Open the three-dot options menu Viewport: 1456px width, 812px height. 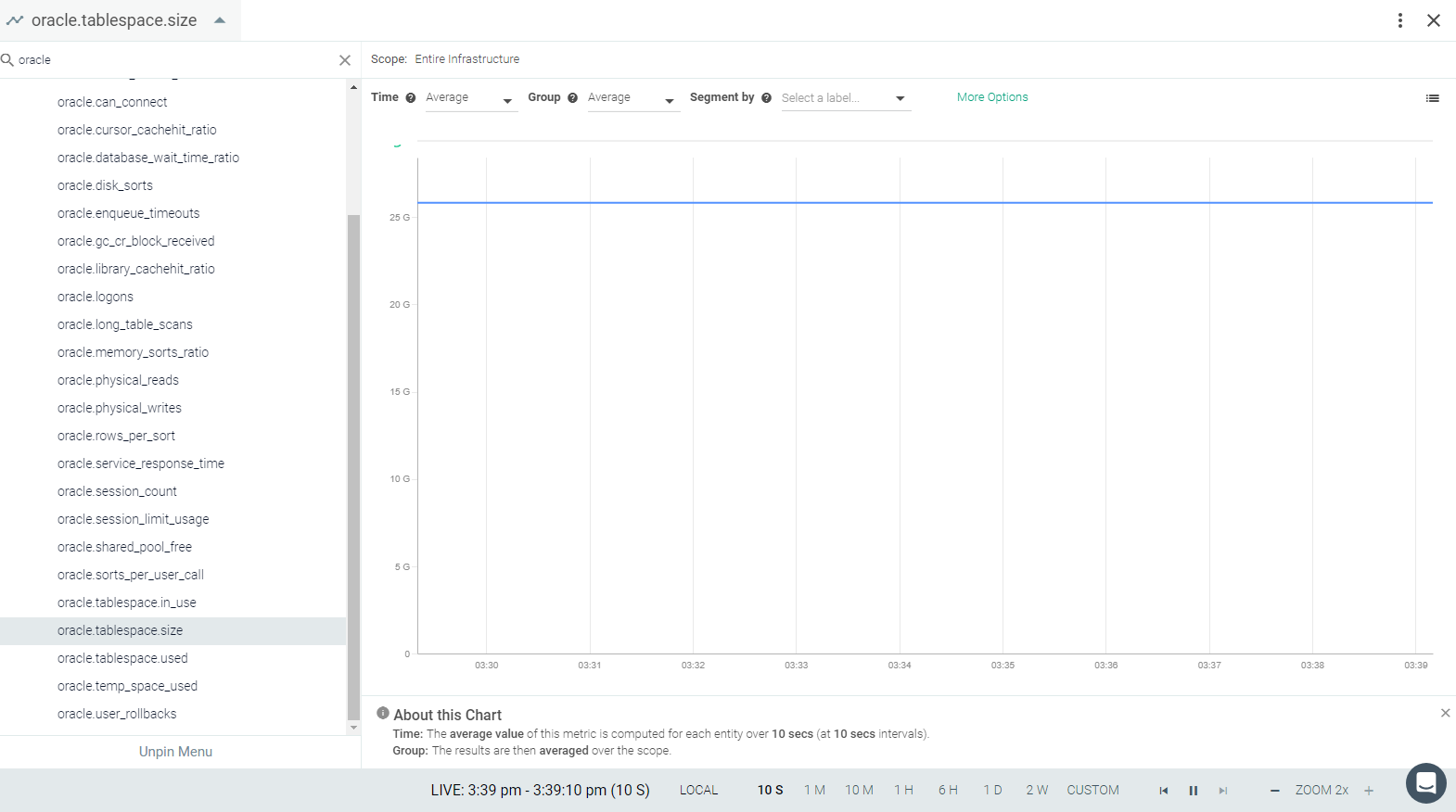click(1400, 20)
